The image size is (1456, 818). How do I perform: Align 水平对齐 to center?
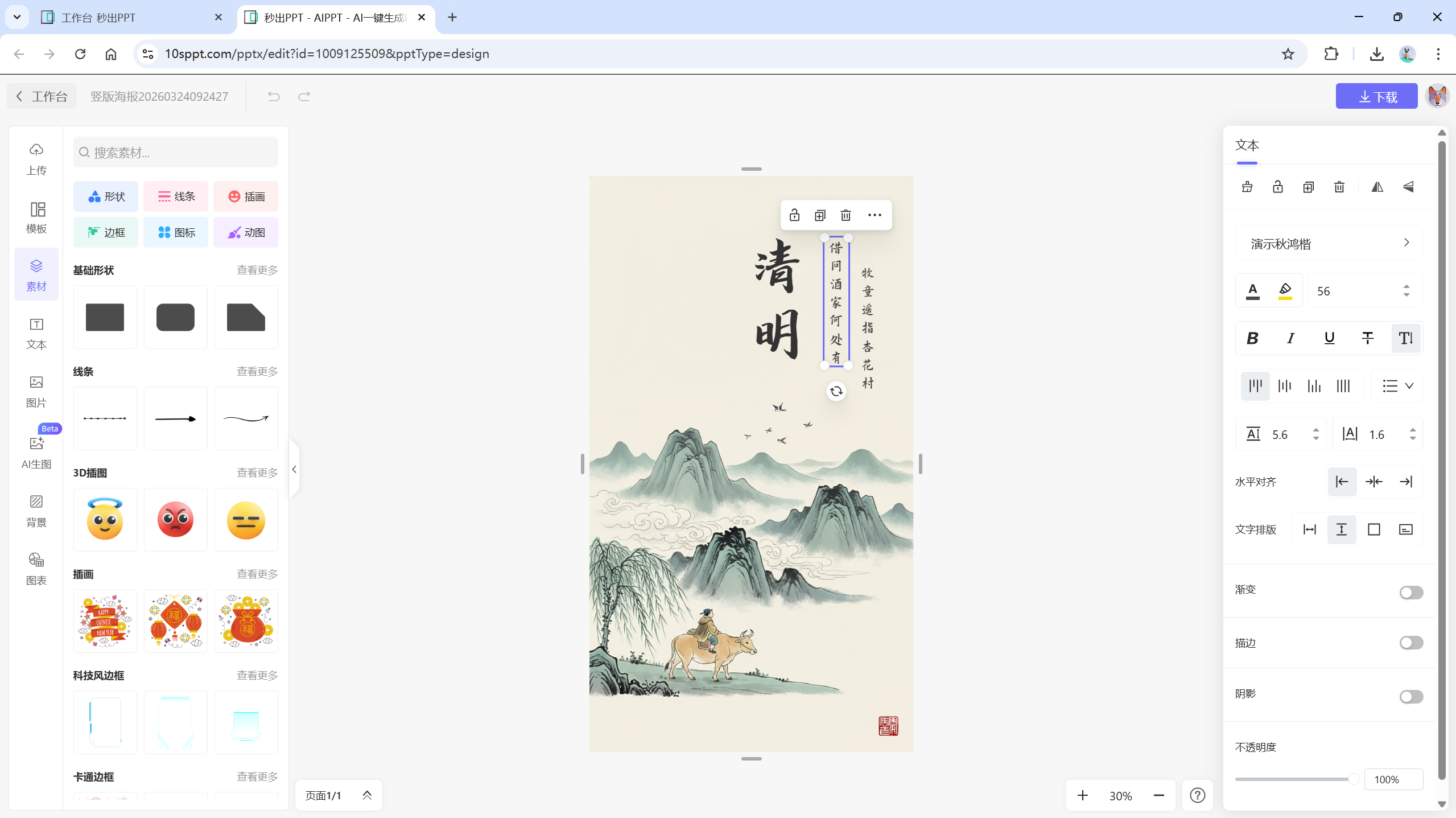coord(1373,482)
